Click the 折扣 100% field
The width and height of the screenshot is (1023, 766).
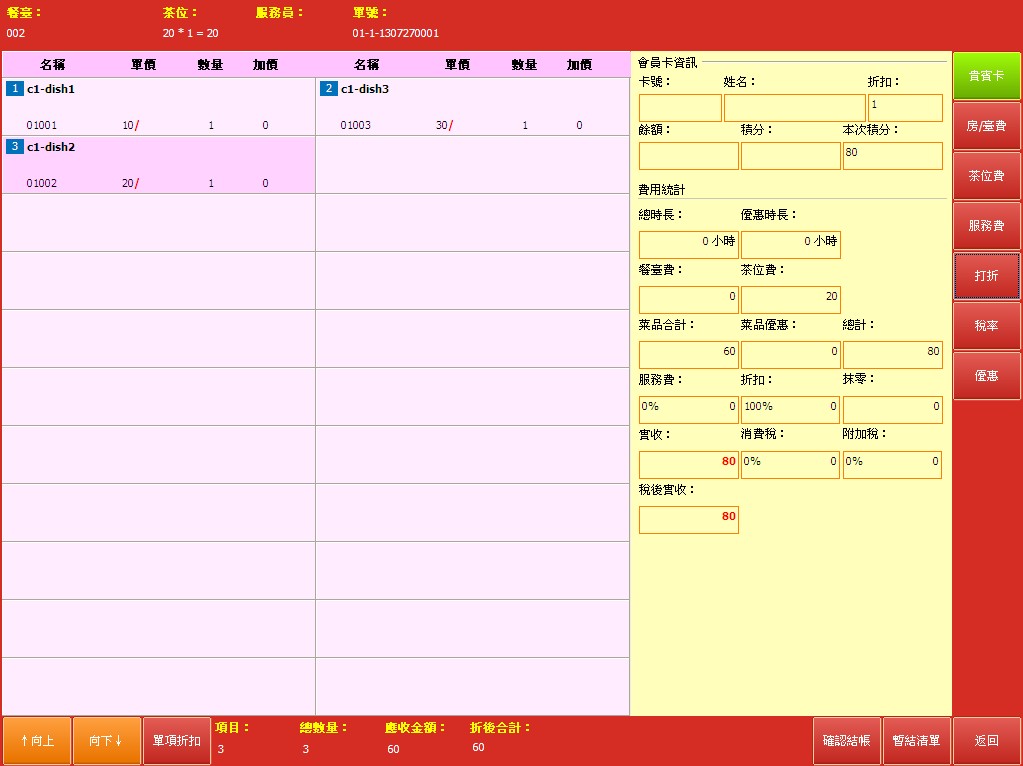point(790,410)
